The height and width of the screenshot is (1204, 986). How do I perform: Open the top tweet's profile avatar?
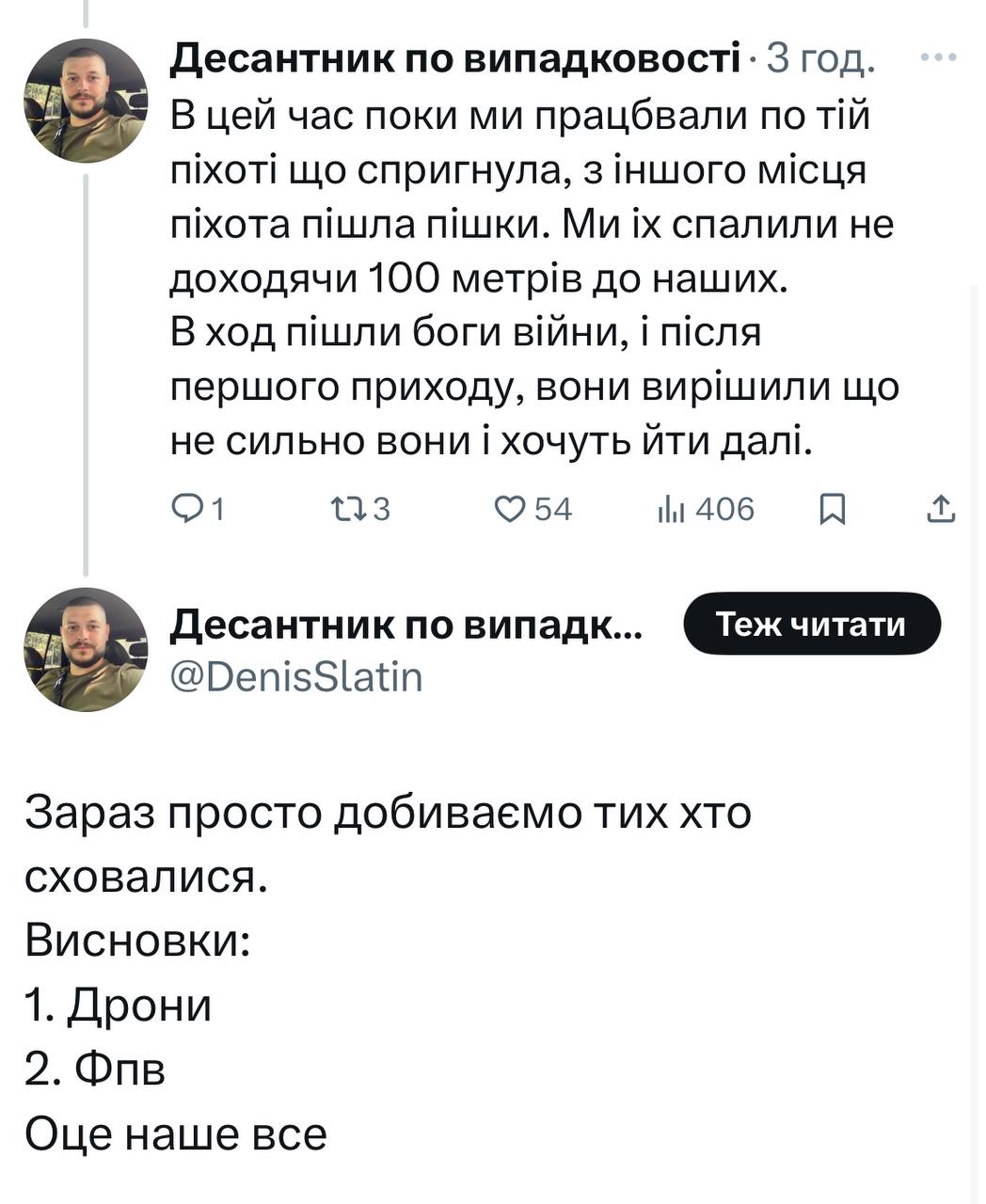click(x=86, y=101)
